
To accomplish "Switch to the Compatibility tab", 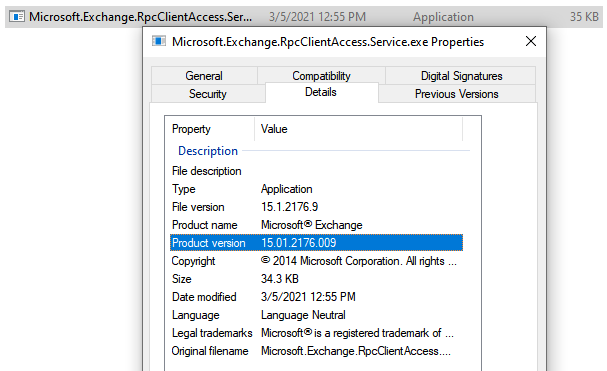I will [321, 75].
